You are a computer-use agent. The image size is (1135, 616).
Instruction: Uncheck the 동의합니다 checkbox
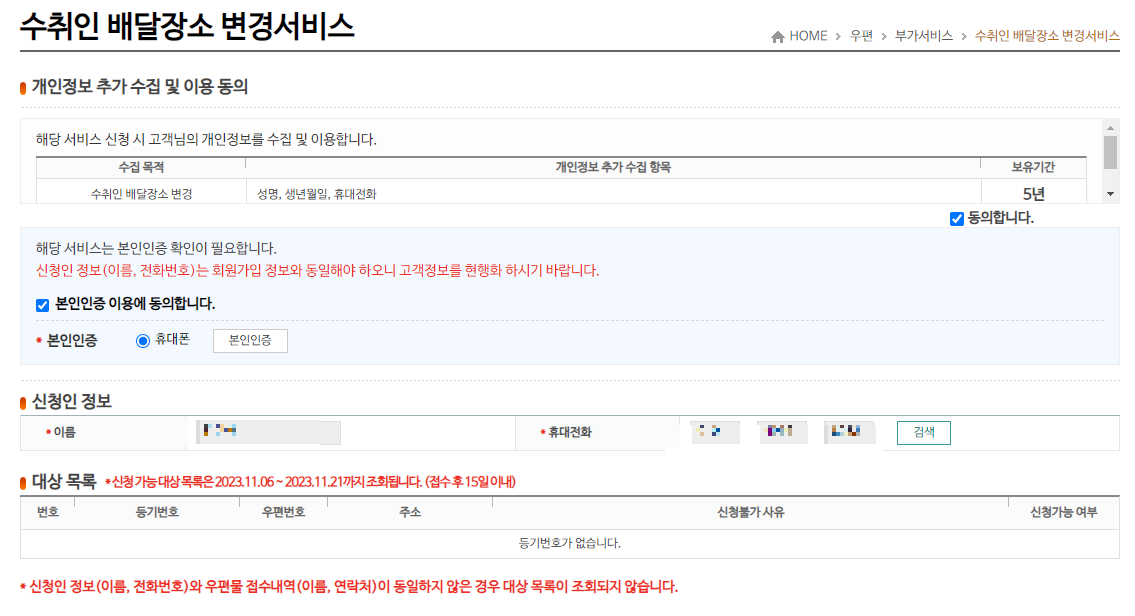pyautogui.click(x=955, y=220)
